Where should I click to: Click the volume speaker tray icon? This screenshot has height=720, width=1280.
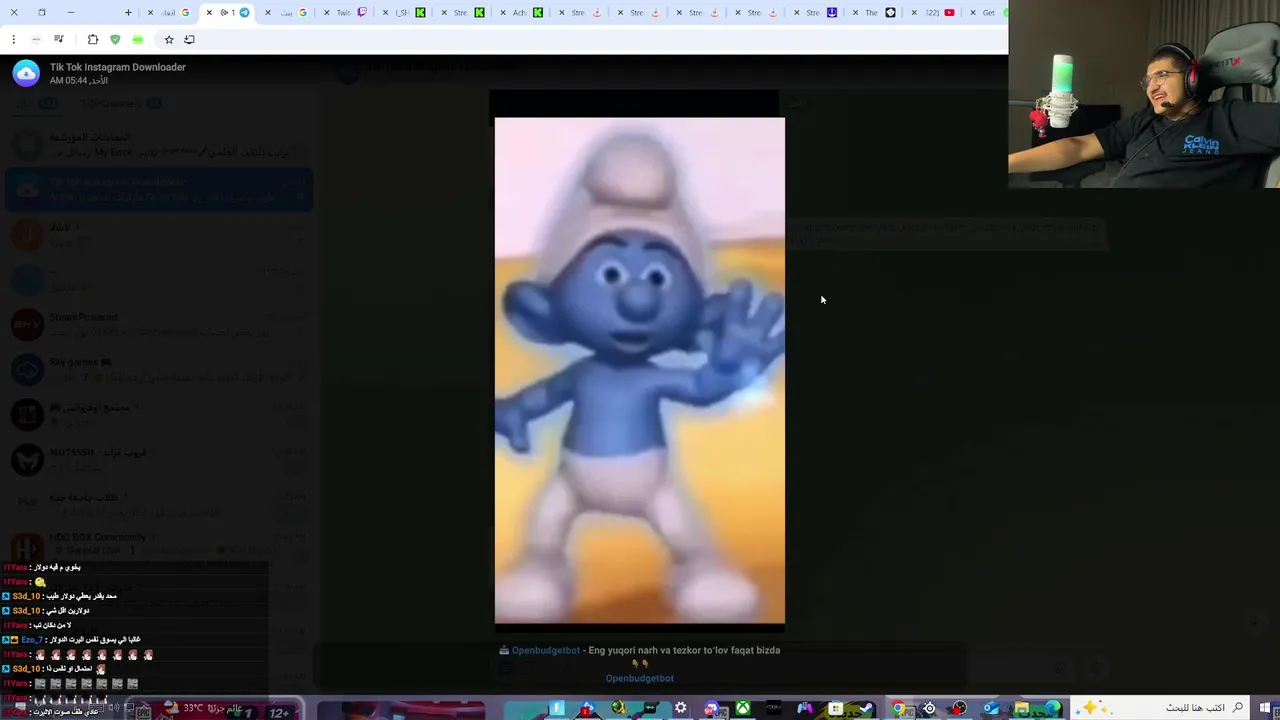tap(114, 708)
